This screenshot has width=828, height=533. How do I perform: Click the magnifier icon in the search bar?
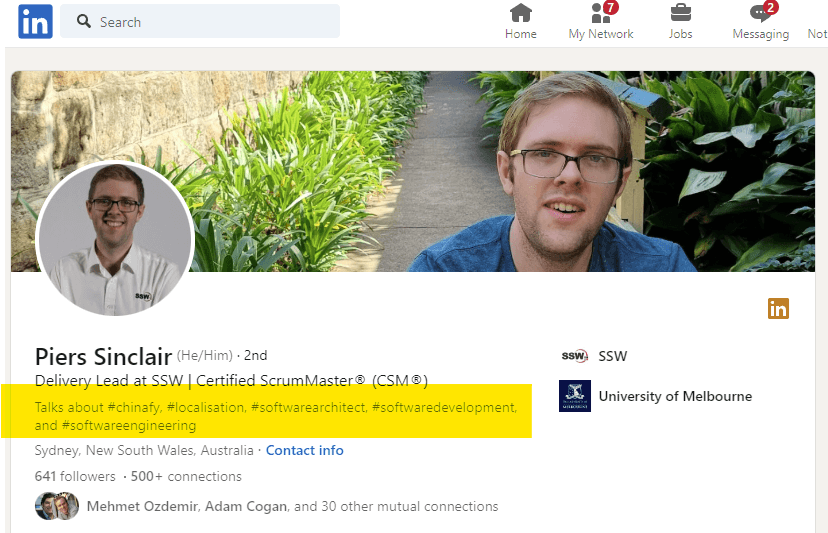point(84,21)
